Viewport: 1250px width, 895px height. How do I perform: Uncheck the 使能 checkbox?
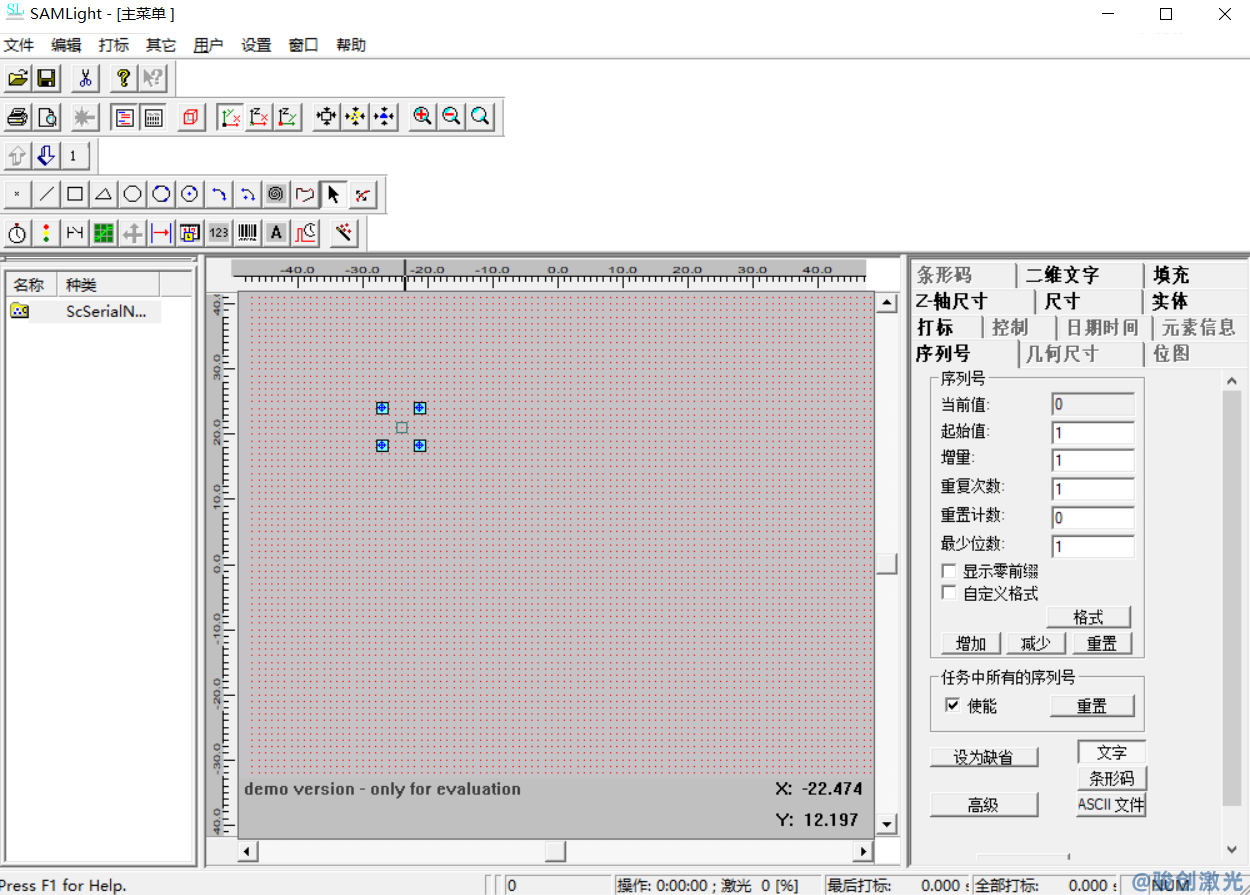(952, 705)
